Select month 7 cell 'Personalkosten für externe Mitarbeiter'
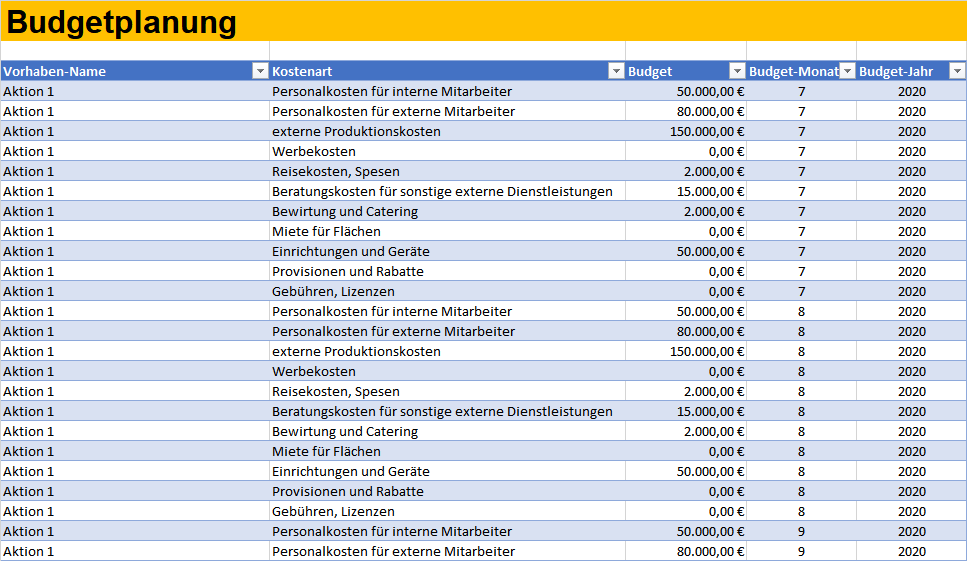 (x=447, y=112)
